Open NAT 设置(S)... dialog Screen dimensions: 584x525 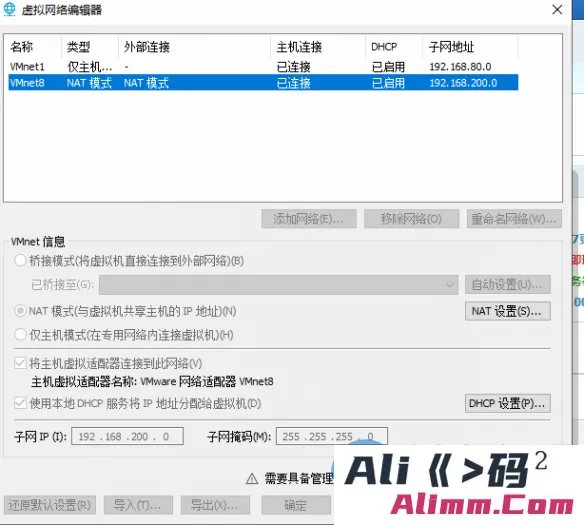tap(508, 311)
